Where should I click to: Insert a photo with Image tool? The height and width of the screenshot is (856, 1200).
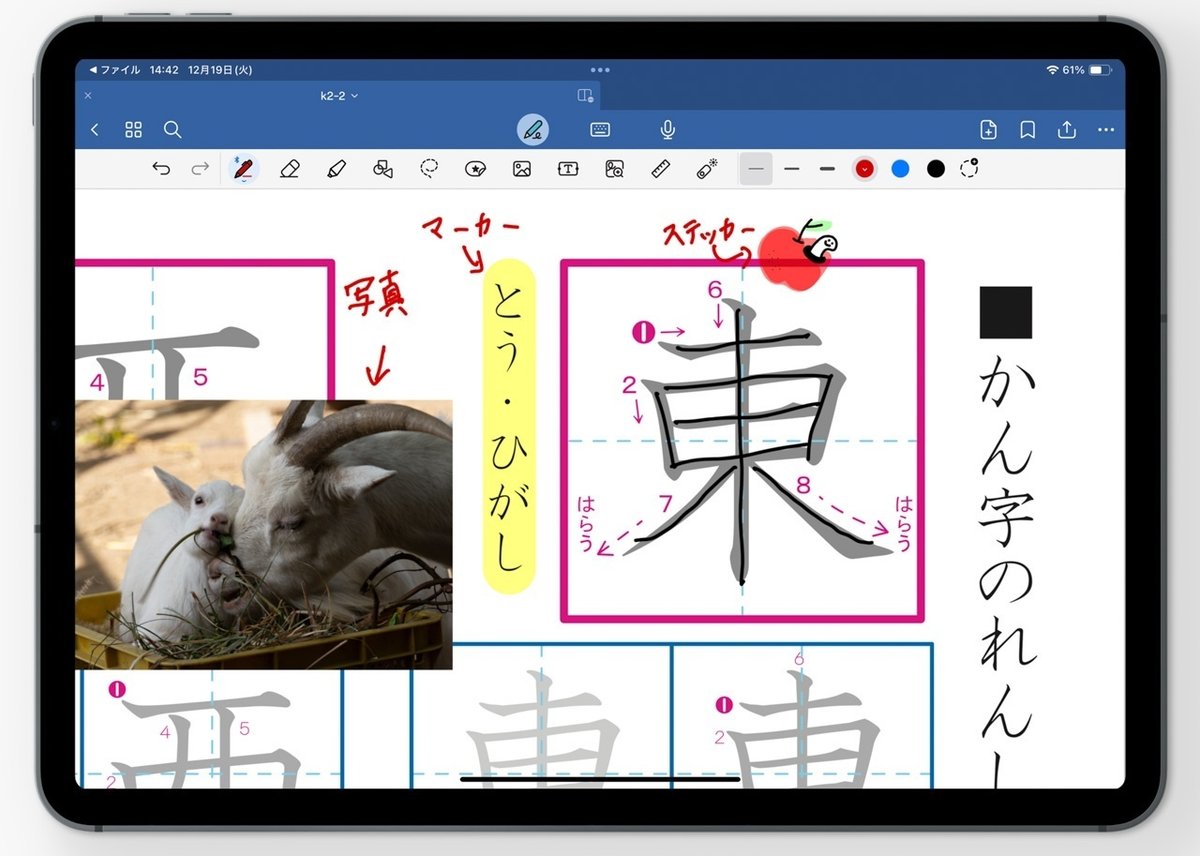[x=521, y=169]
